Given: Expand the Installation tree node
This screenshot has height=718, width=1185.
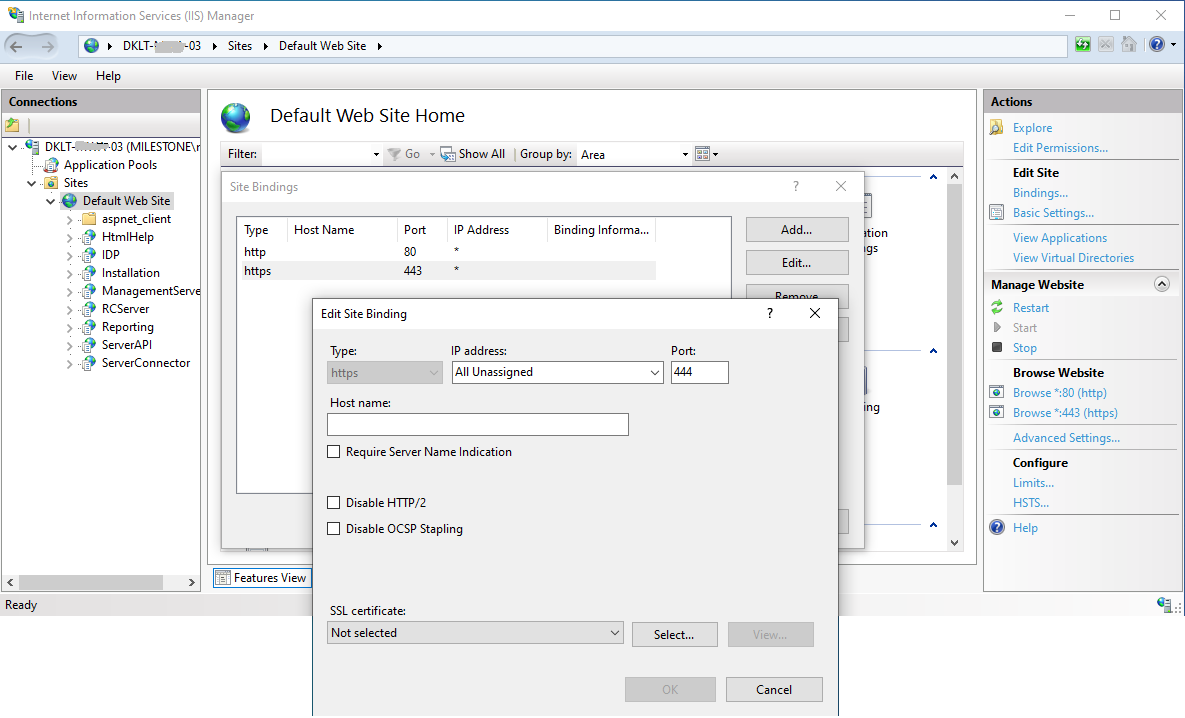Looking at the screenshot, I should pyautogui.click(x=70, y=274).
